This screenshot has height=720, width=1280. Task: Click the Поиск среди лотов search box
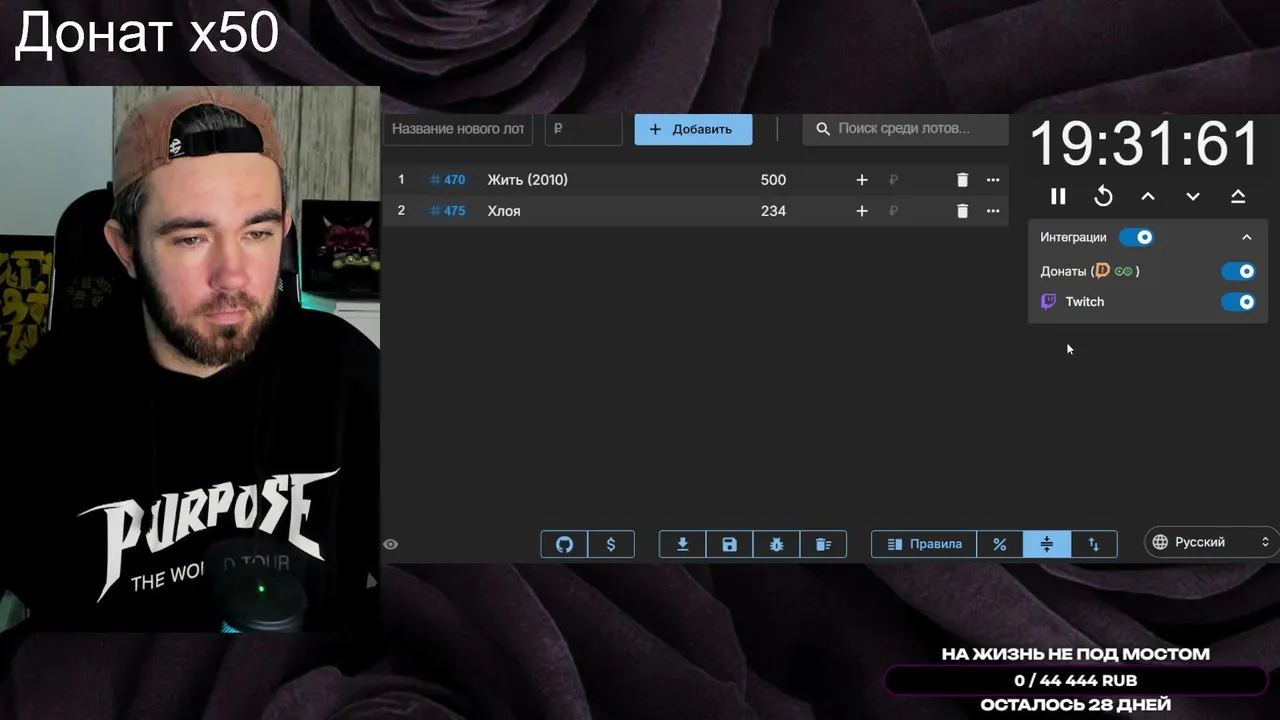(x=905, y=129)
